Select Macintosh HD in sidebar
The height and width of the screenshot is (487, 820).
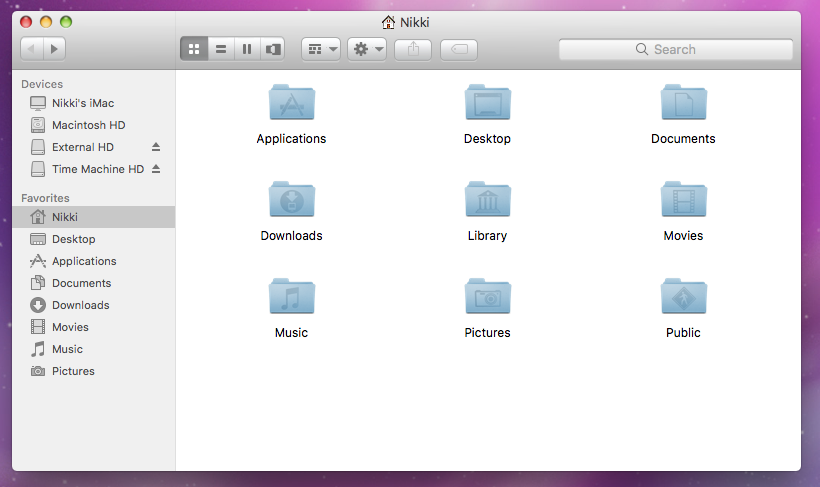coord(94,125)
